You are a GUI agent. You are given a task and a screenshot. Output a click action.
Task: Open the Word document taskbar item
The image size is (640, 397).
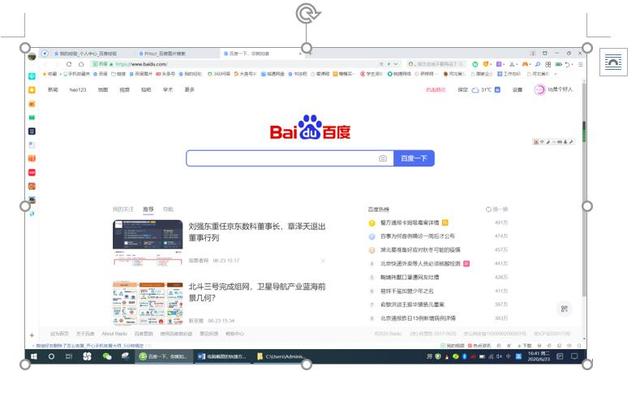pyautogui.click(x=223, y=356)
